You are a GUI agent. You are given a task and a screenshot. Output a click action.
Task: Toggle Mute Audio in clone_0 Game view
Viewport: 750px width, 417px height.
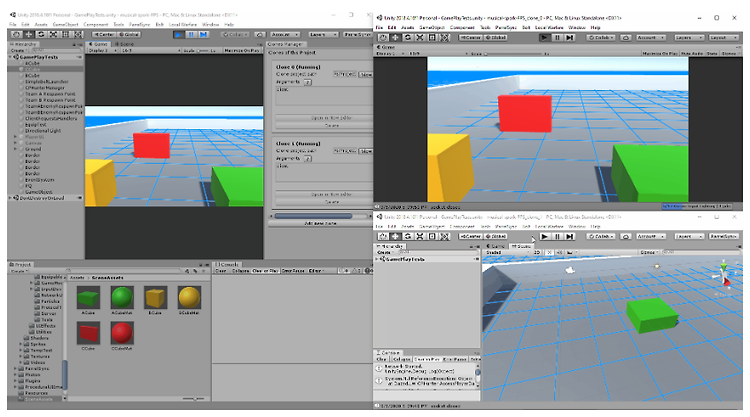(x=692, y=54)
